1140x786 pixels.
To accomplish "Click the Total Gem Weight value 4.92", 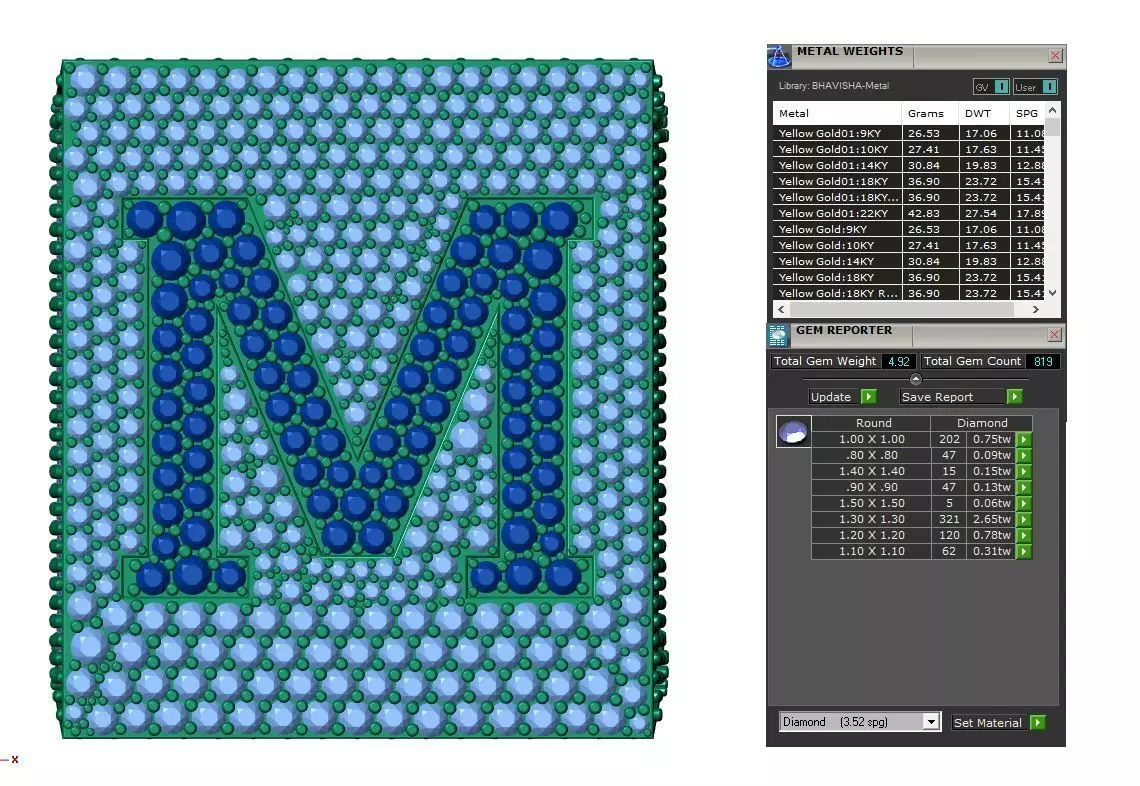I will 899,361.
